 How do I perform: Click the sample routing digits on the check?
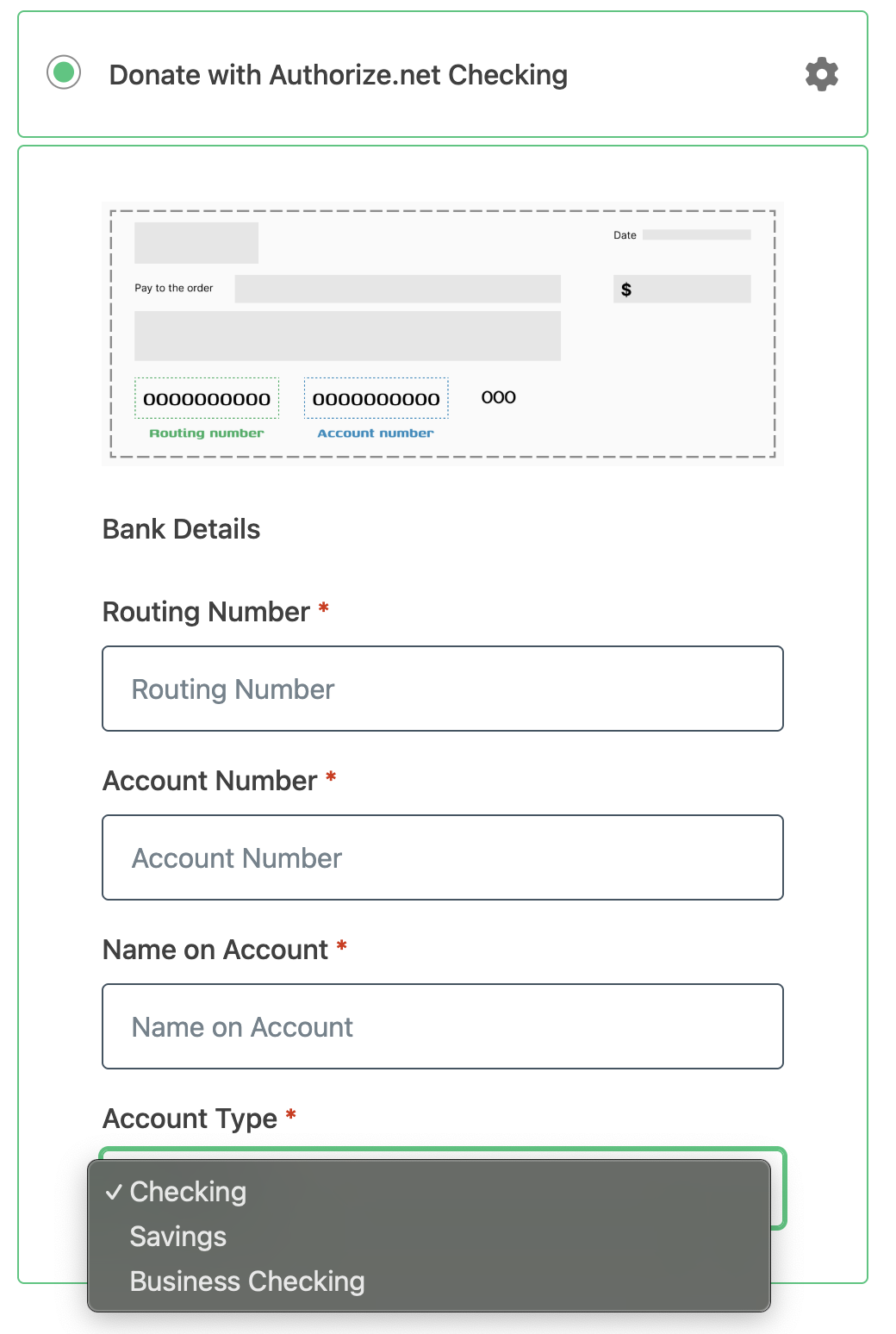[x=207, y=399]
